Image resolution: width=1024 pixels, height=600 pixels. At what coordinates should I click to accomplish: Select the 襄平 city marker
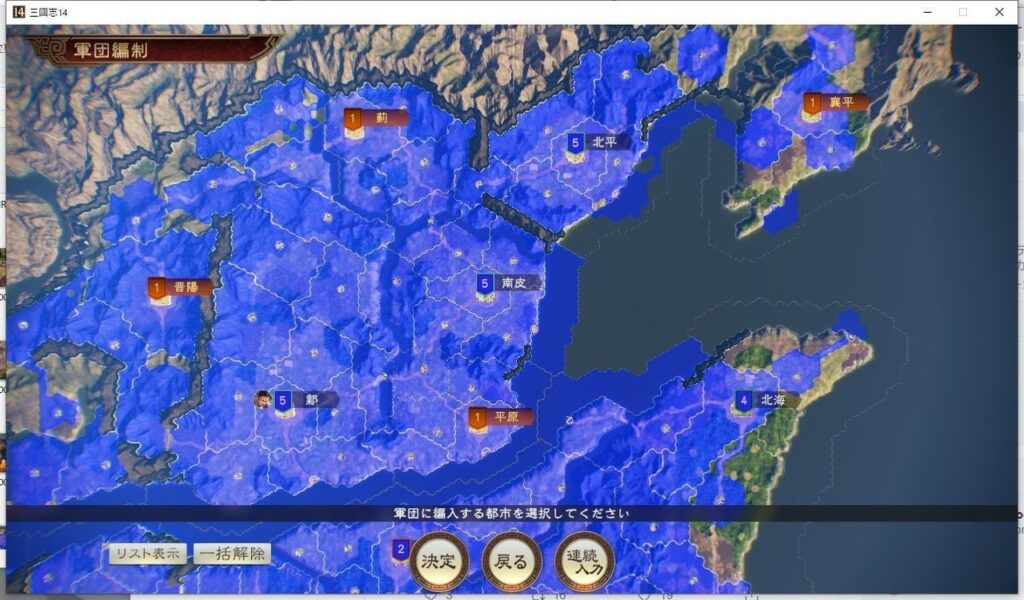click(x=835, y=103)
